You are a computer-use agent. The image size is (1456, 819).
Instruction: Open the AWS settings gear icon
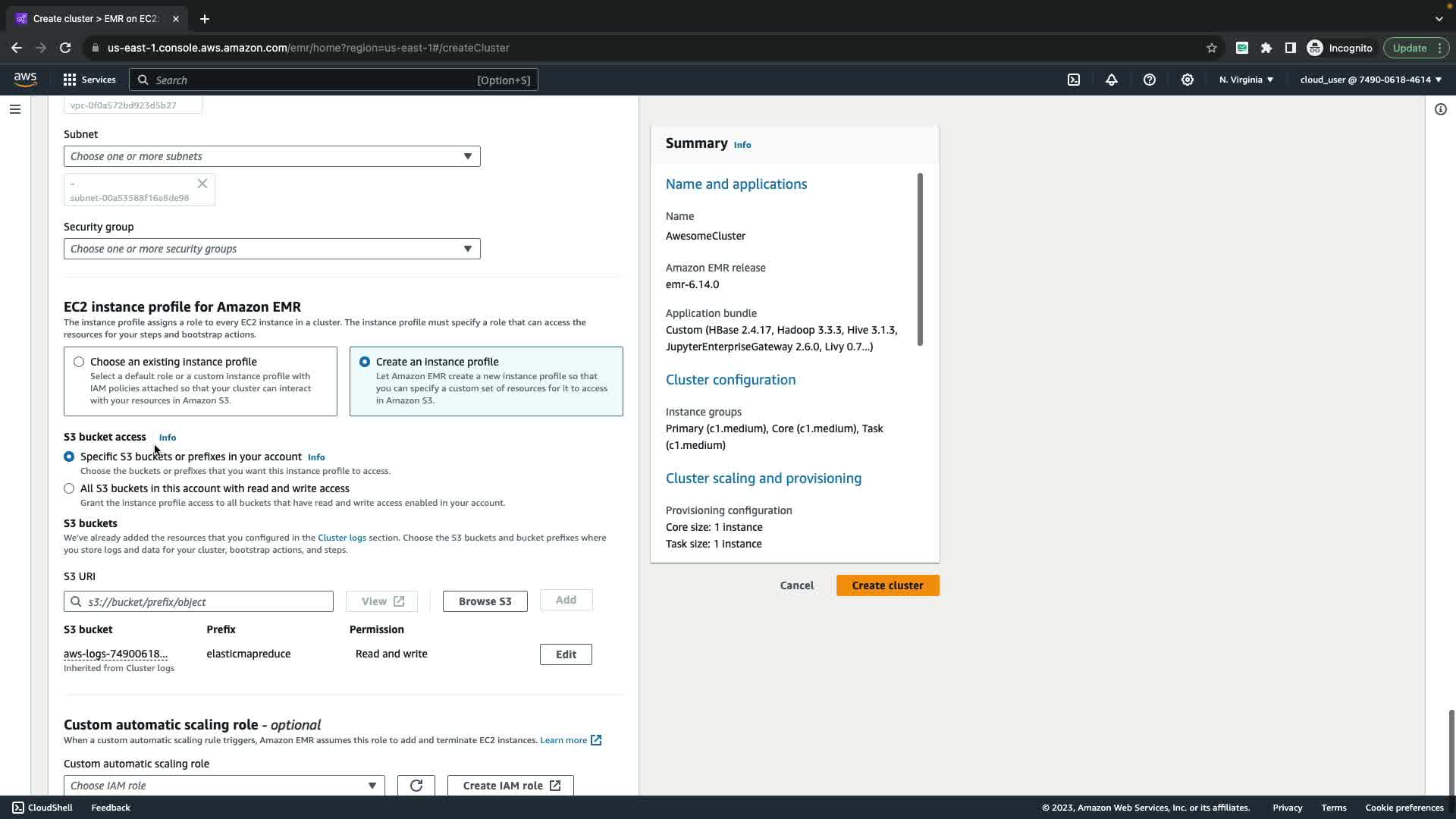click(1188, 80)
